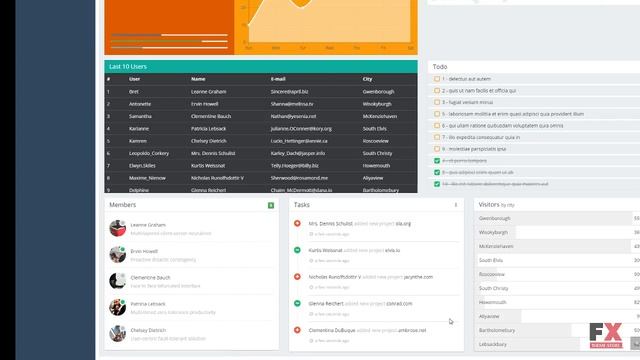This screenshot has width=640, height=360.
Task: Select the South Elvis row in Visitors panel
Action: (x=557, y=260)
